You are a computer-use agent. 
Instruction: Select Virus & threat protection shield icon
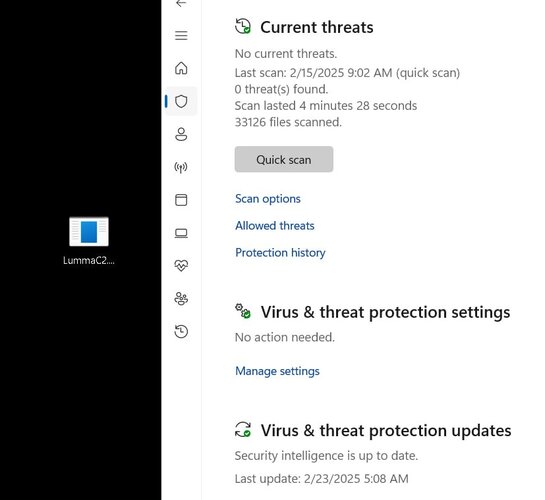181,101
